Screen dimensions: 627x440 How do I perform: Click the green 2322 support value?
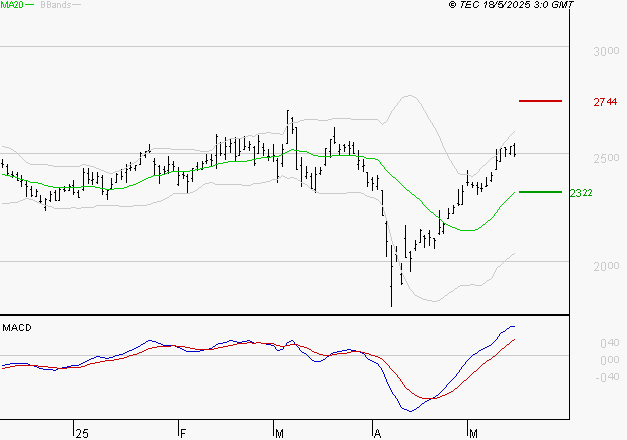tap(581, 193)
